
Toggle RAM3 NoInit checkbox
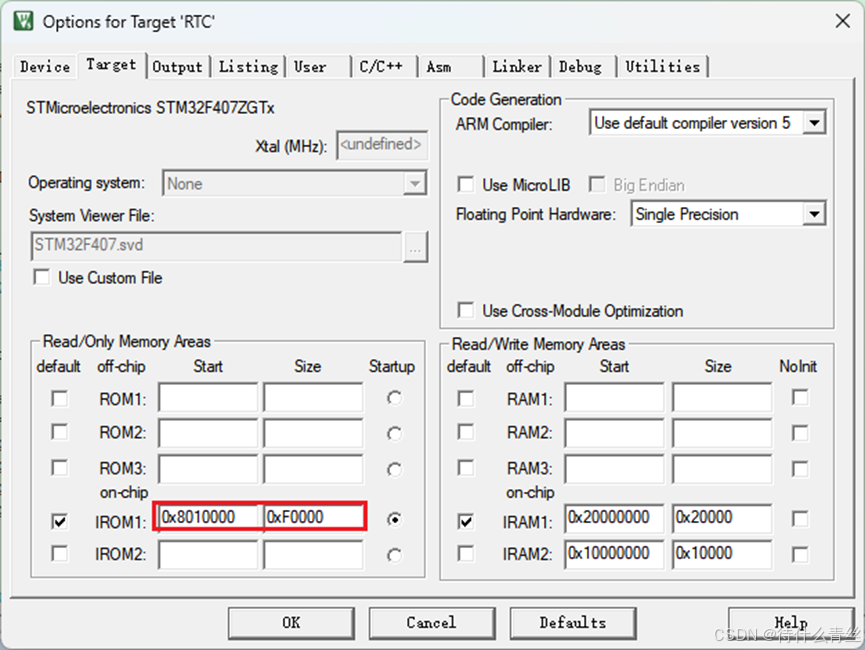click(x=800, y=469)
